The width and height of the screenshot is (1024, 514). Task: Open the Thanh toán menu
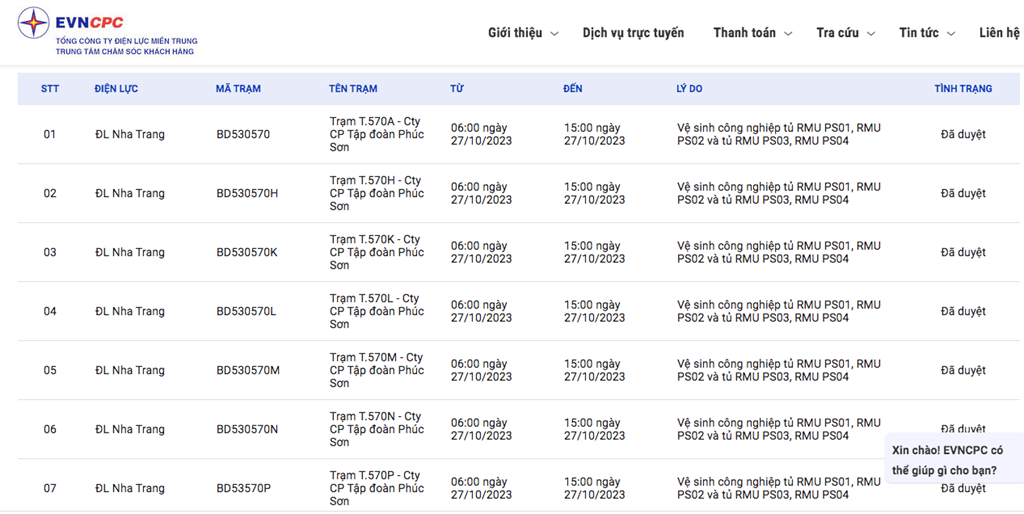pyautogui.click(x=744, y=33)
